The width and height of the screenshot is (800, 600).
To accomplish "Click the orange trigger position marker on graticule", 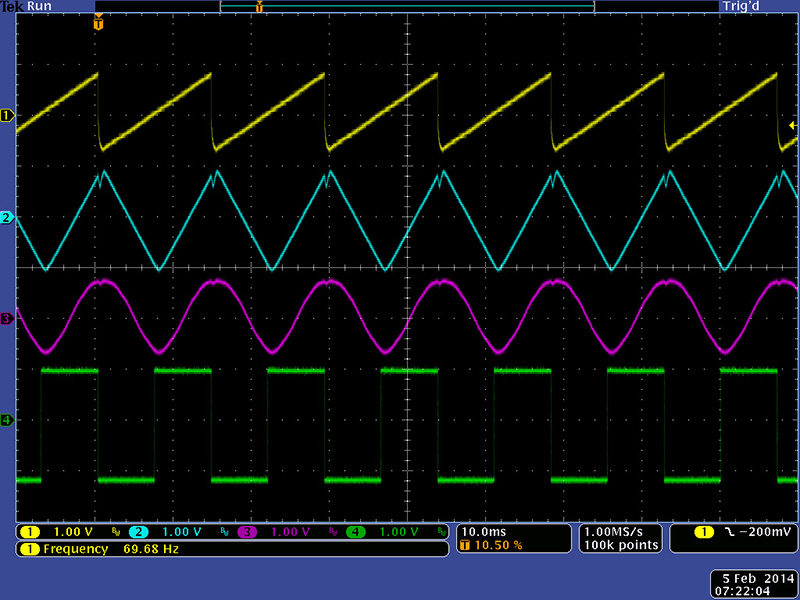I will click(x=98, y=22).
